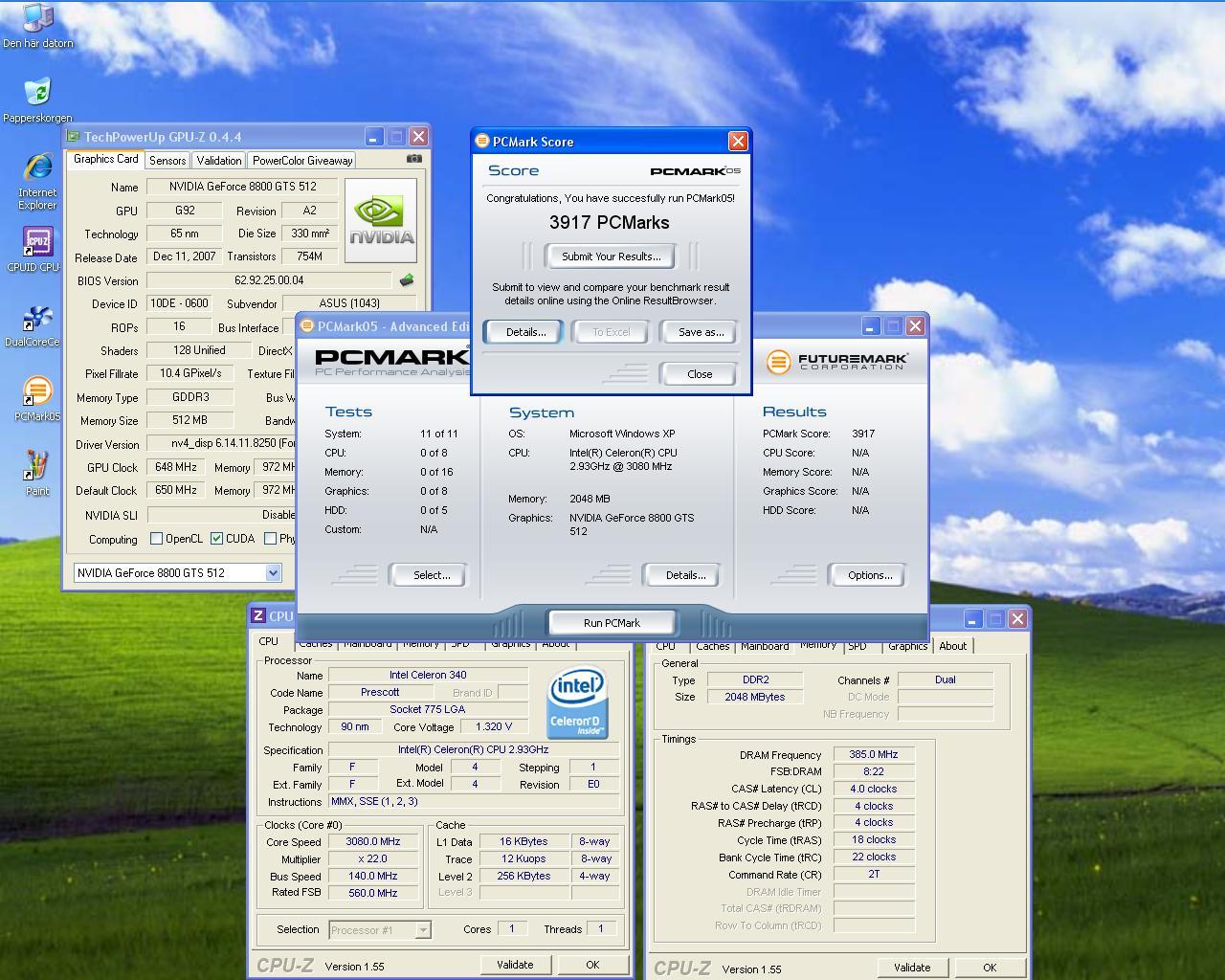Viewport: 1225px width, 980px height.
Task: Click Validate in right CPU-Z window
Action: (912, 968)
